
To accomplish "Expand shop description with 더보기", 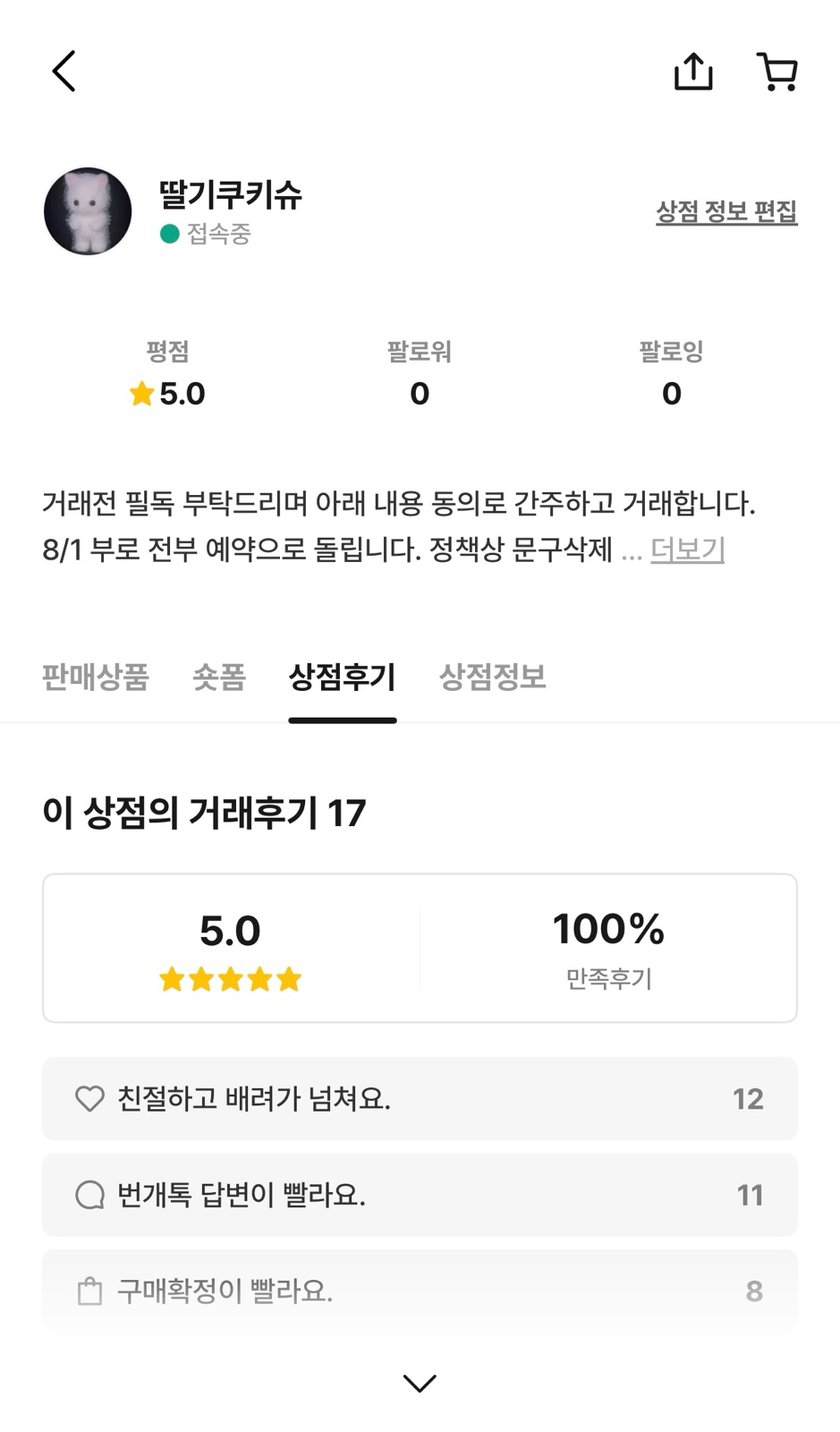I will tap(687, 550).
